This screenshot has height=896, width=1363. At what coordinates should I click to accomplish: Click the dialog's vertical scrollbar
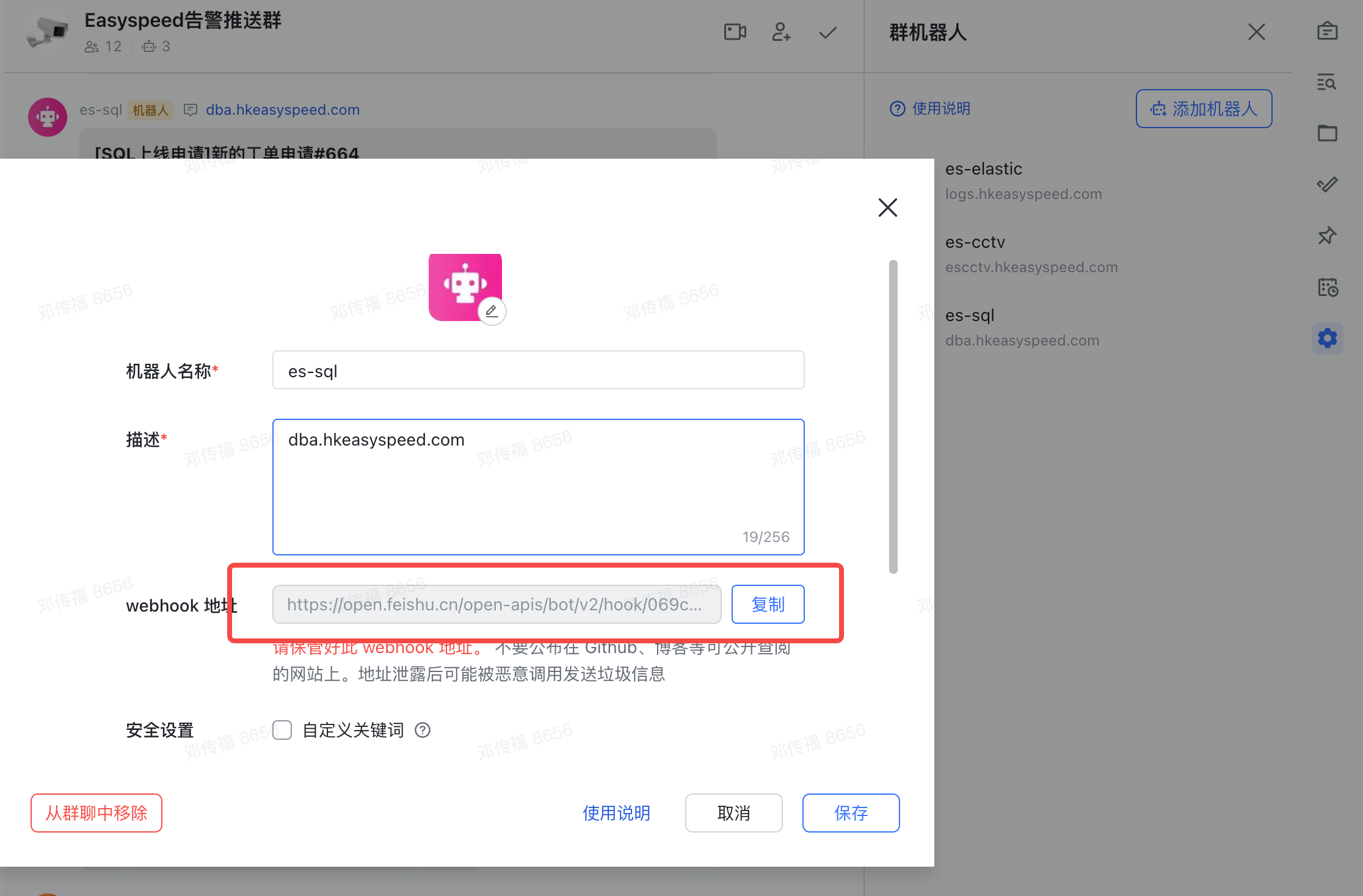pyautogui.click(x=893, y=417)
